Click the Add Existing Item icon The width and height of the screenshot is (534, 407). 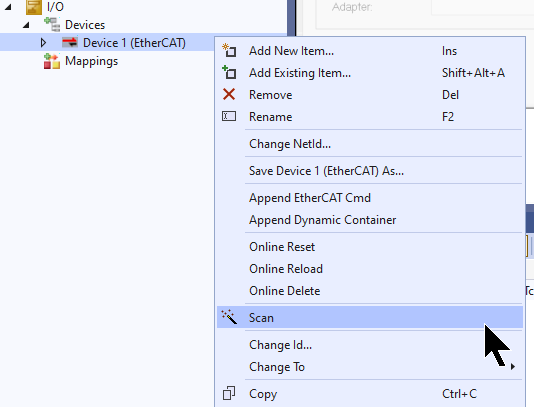coord(229,72)
